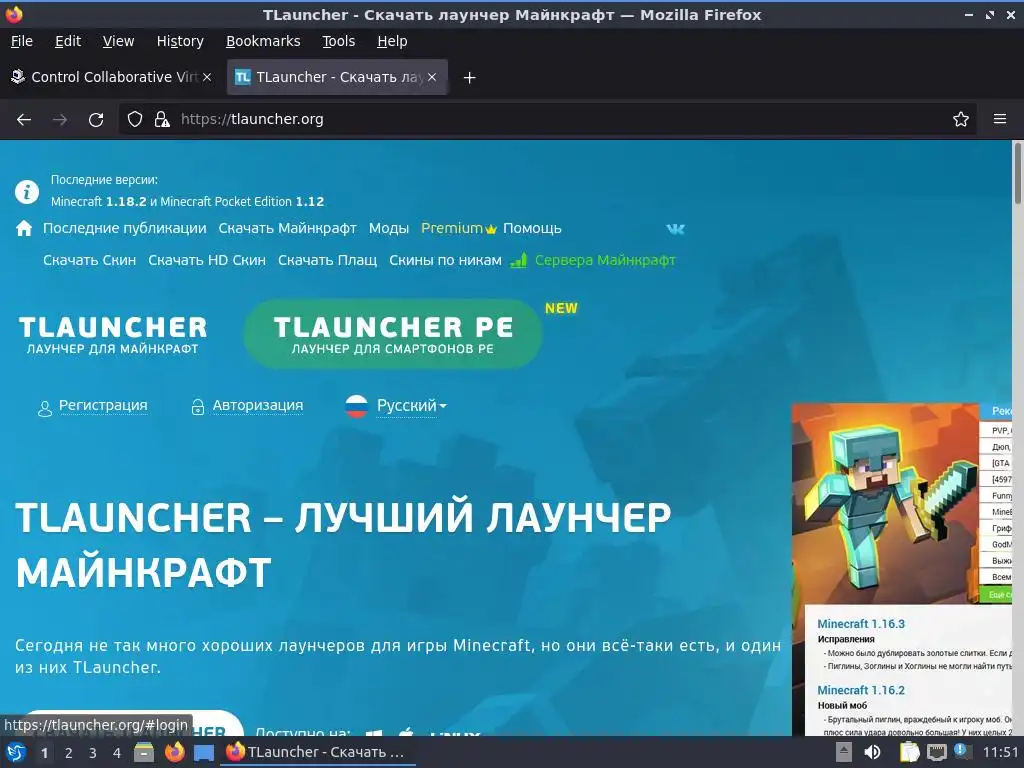Click the page vertical scrollbar thumb
1024x768 pixels.
(x=1017, y=173)
